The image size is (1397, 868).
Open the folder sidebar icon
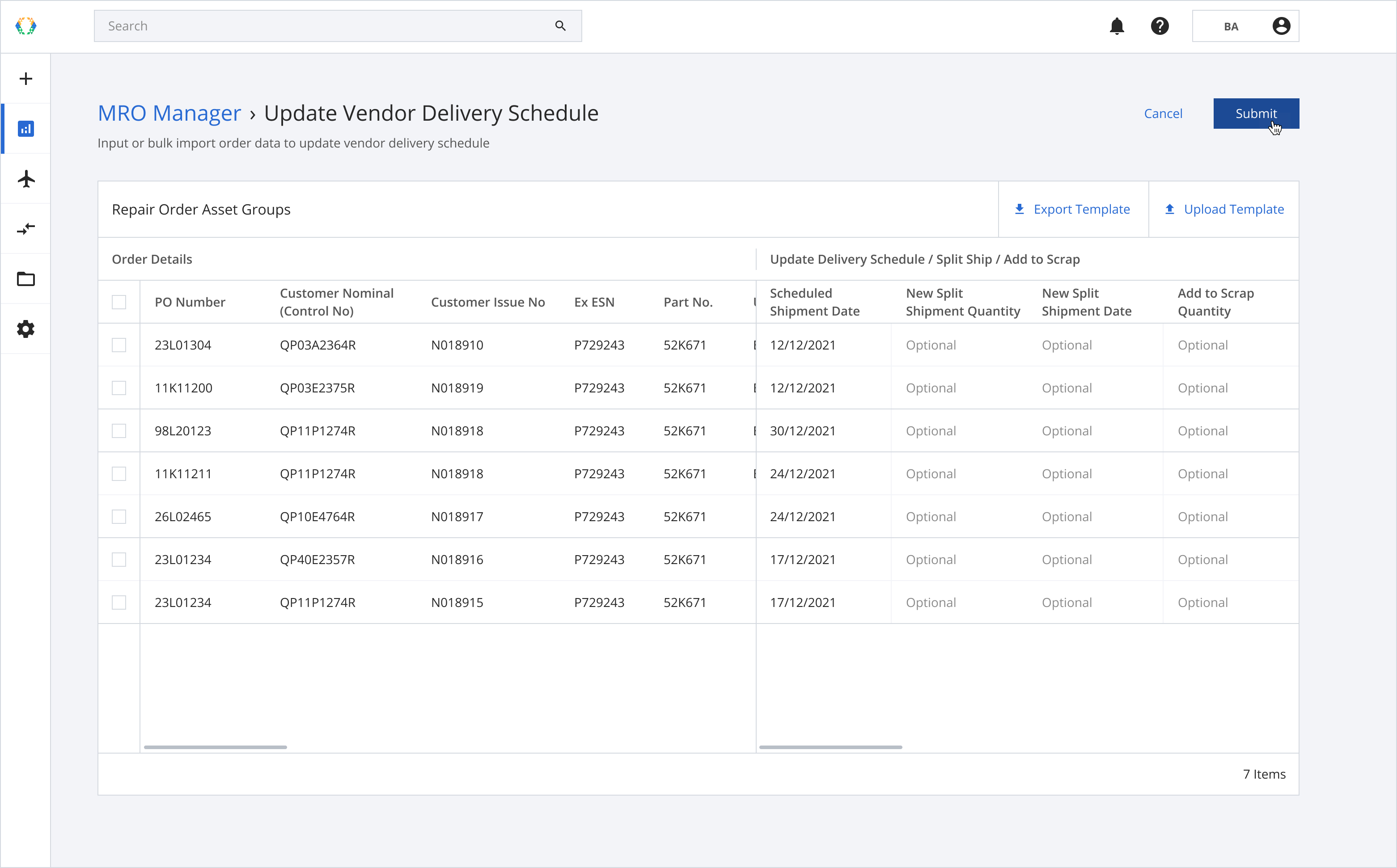click(x=26, y=279)
